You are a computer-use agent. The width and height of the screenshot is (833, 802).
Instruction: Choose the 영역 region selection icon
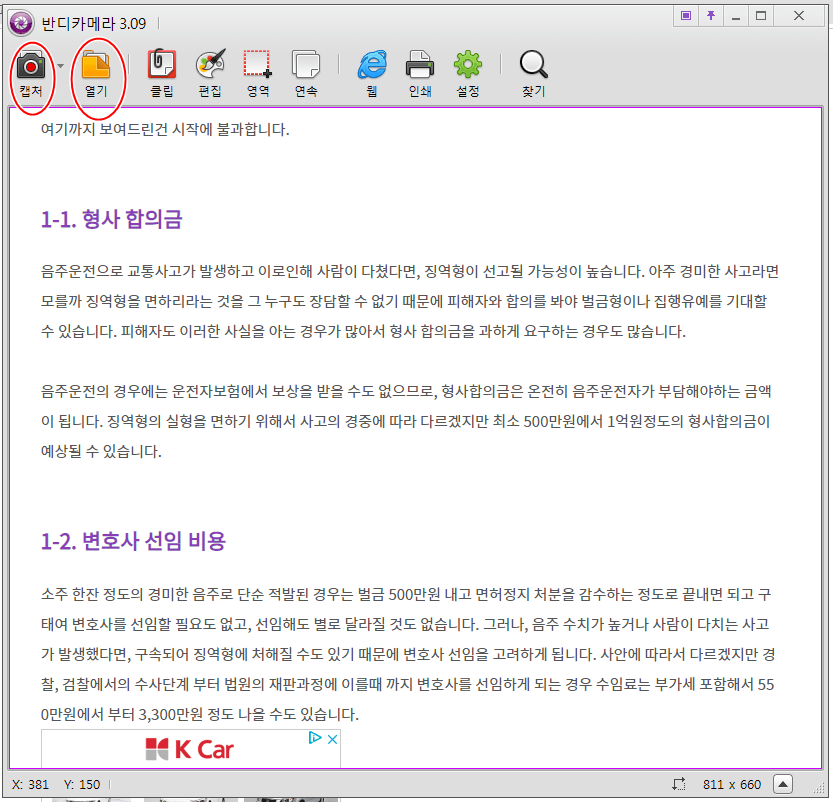pos(258,65)
